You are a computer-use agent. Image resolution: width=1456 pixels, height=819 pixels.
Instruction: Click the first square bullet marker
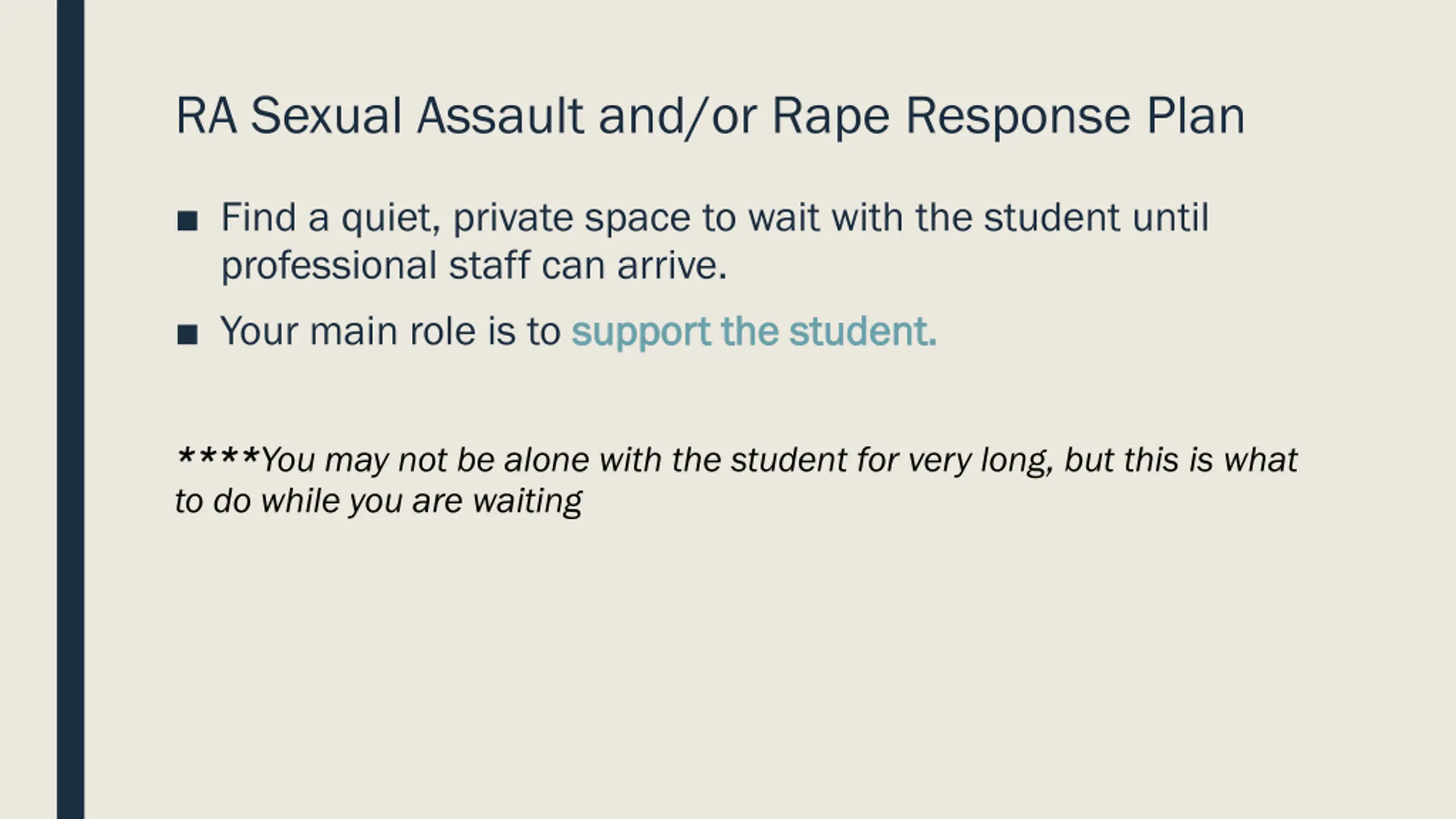pos(187,221)
